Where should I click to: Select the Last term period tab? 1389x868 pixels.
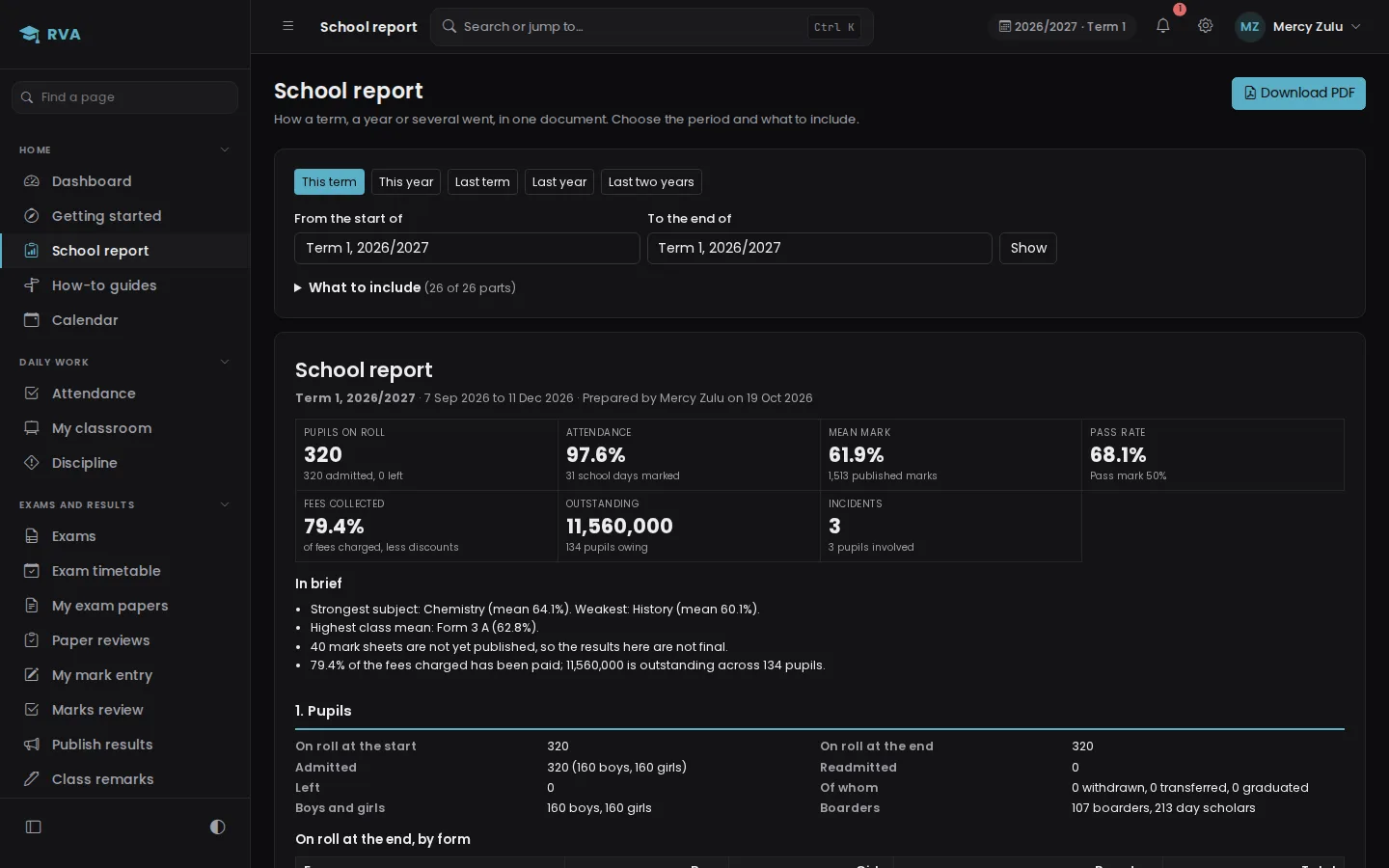point(482,182)
